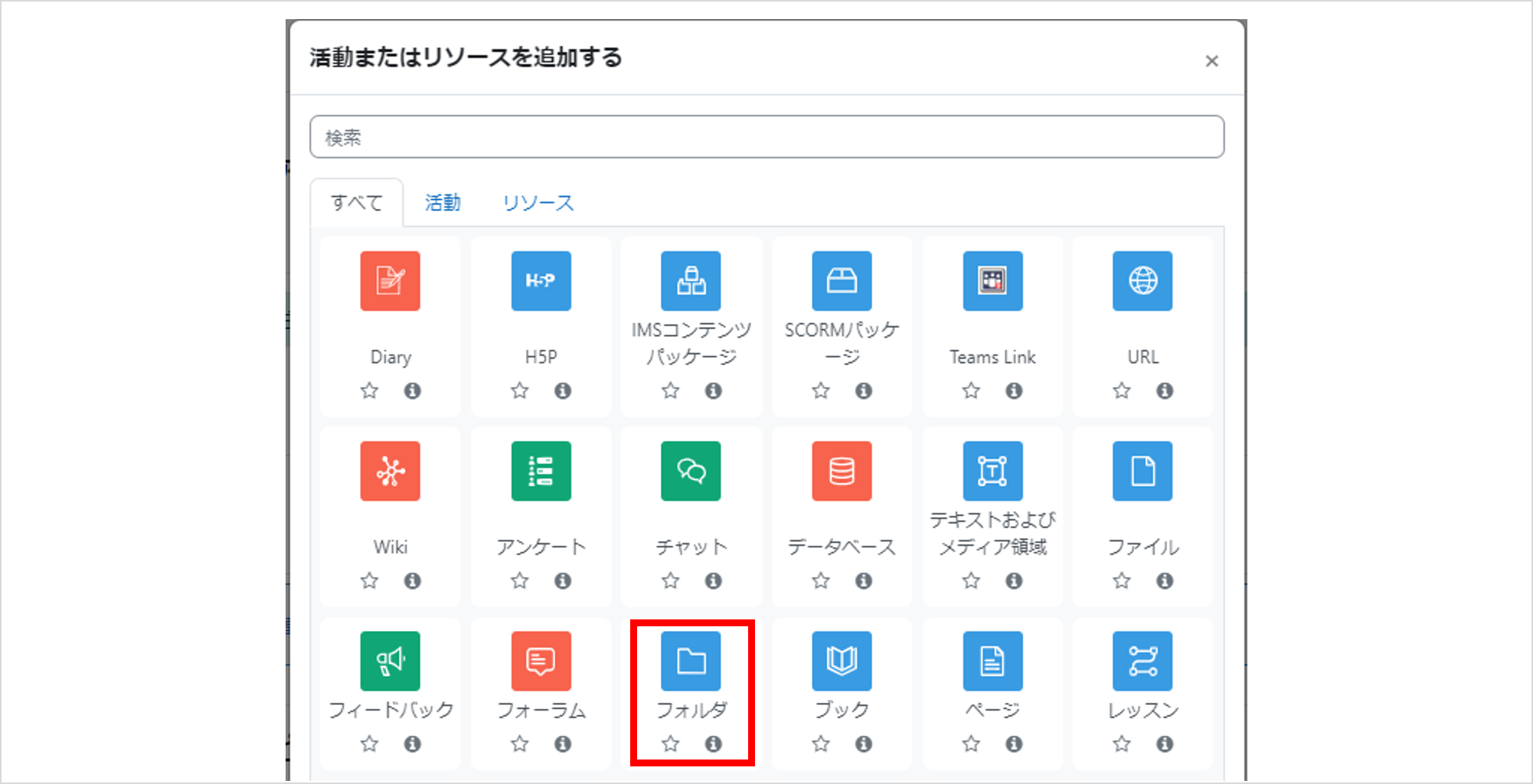Star チャット as a favourite
The image size is (1533, 784).
pos(671,580)
